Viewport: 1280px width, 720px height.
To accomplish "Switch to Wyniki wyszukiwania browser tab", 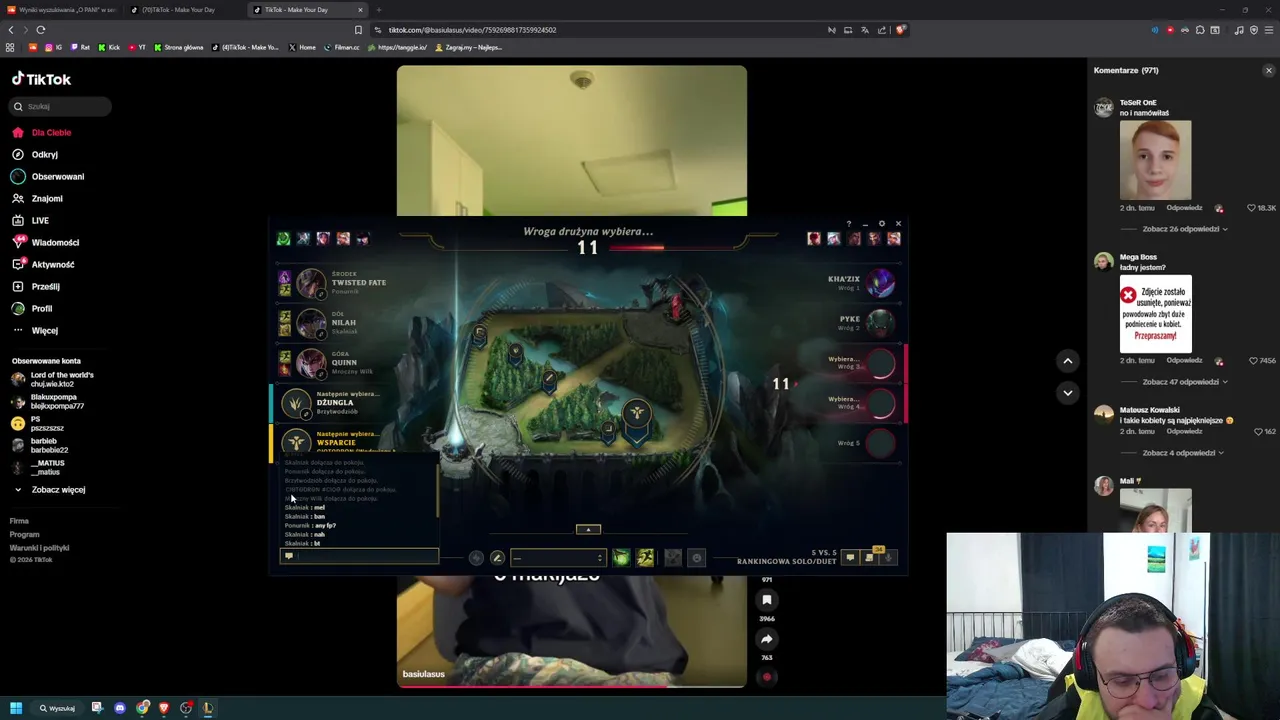I will pyautogui.click(x=62, y=10).
